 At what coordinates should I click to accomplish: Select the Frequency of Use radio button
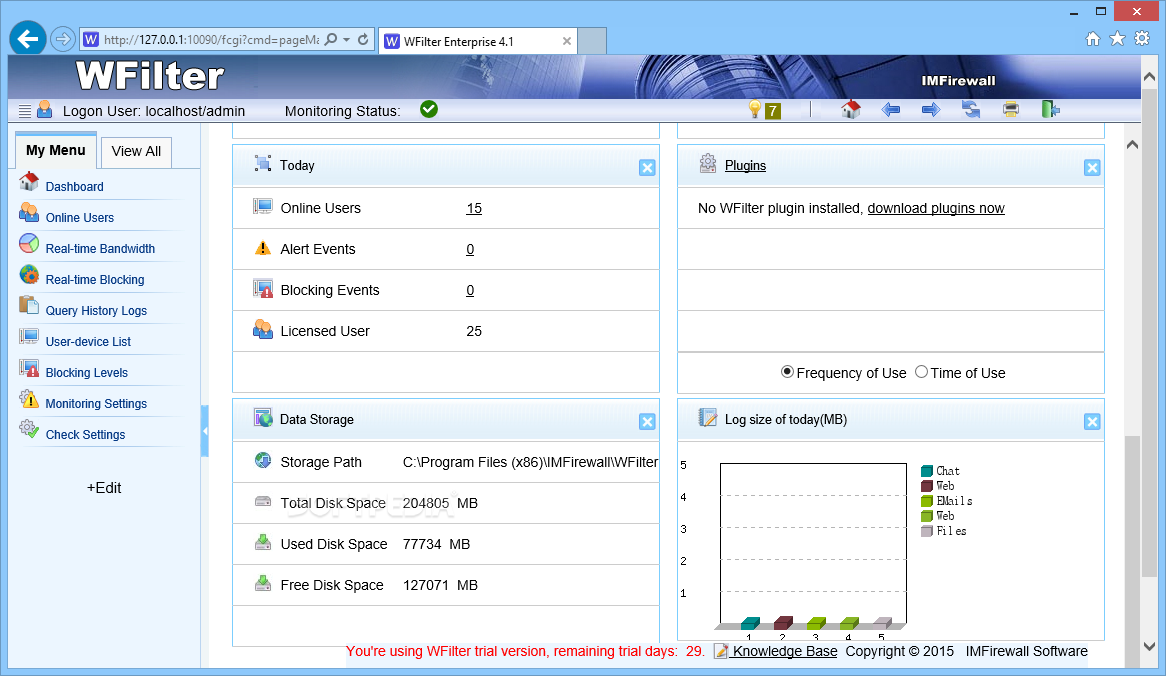[x=787, y=372]
